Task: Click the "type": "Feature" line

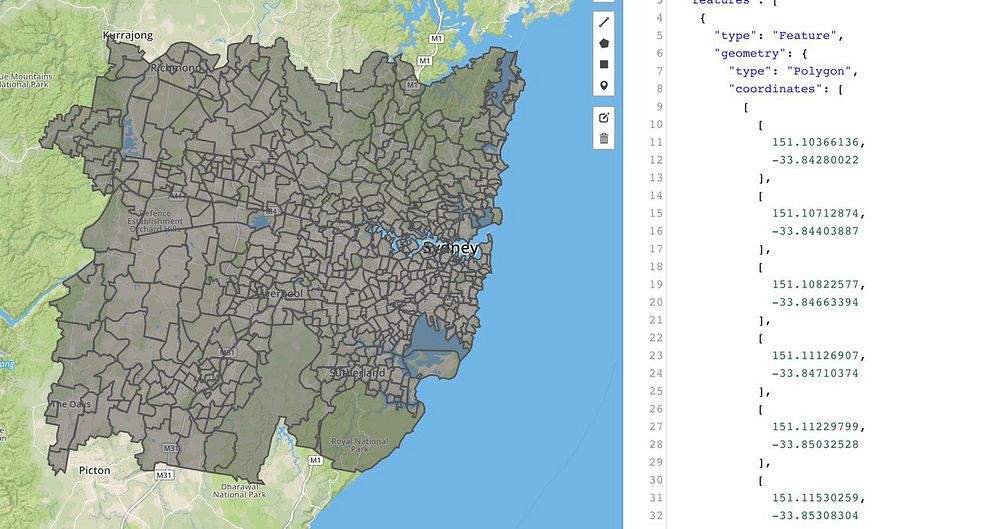Action: coord(779,36)
